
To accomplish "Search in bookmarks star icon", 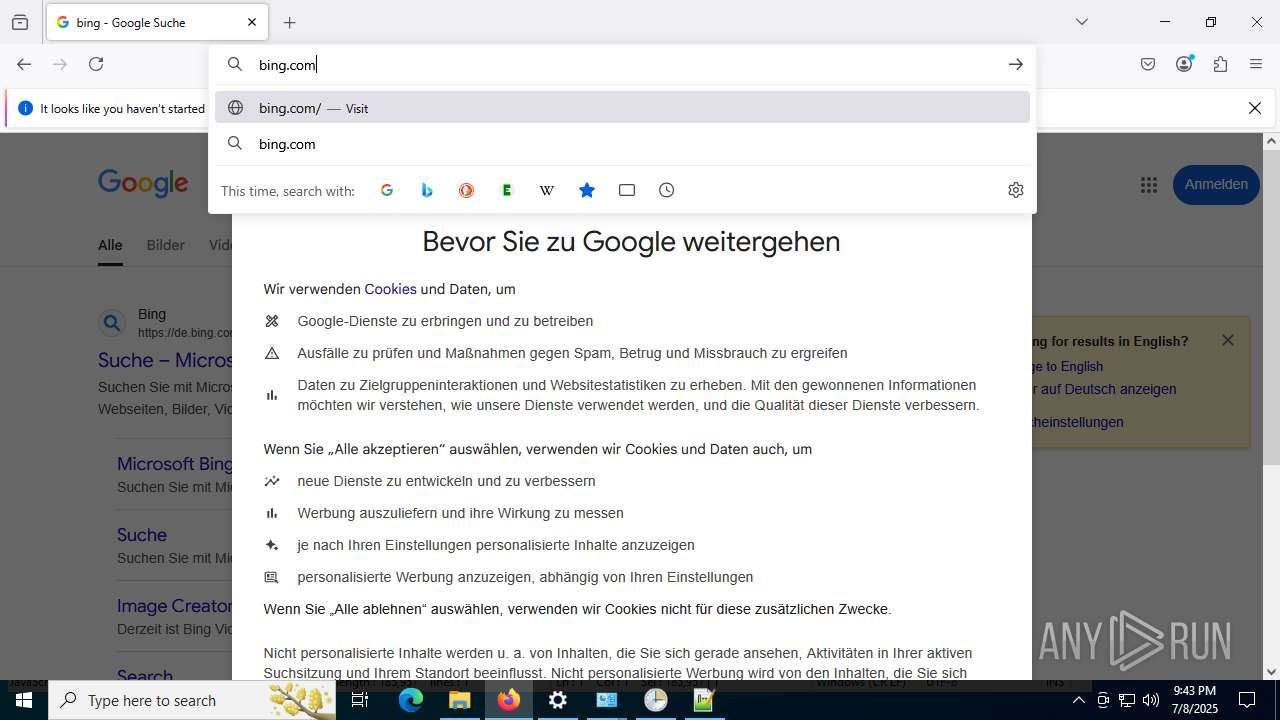I will tap(587, 190).
